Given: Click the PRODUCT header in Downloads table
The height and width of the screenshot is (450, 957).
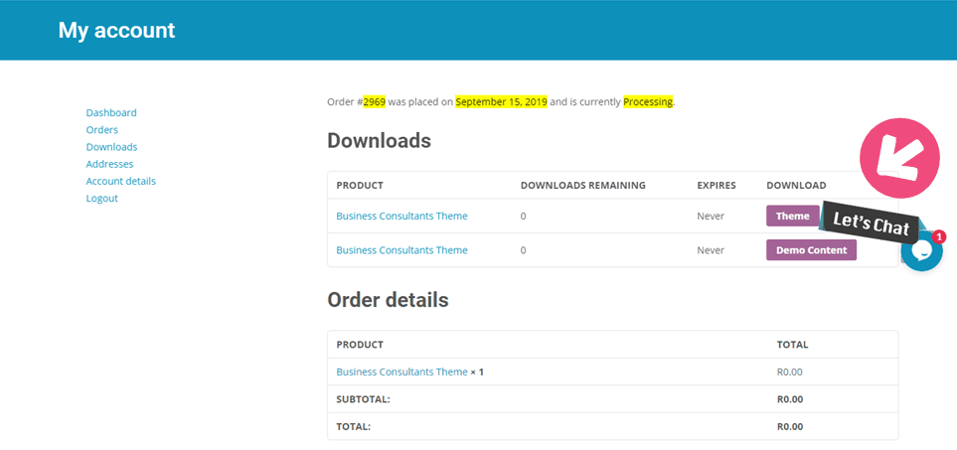Looking at the screenshot, I should click(x=359, y=185).
